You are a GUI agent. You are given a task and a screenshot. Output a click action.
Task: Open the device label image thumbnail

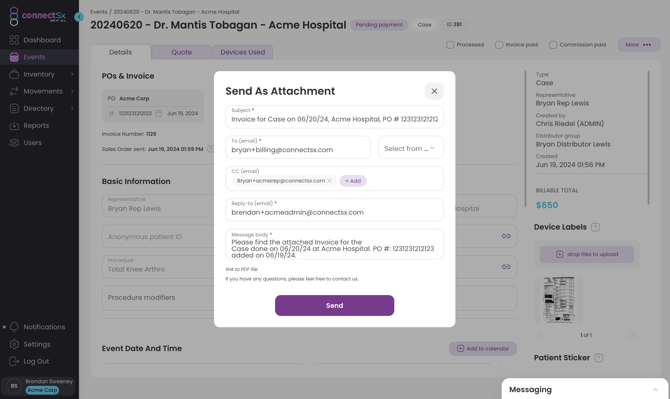(558, 299)
